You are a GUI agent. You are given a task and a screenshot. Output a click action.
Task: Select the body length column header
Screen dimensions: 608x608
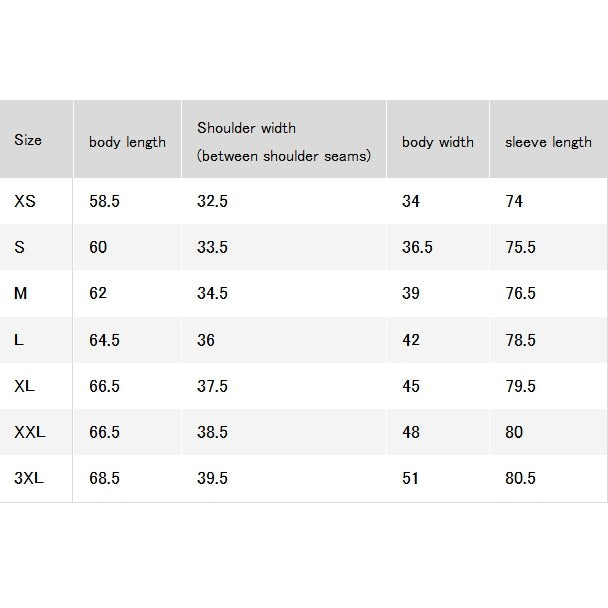tap(127, 142)
